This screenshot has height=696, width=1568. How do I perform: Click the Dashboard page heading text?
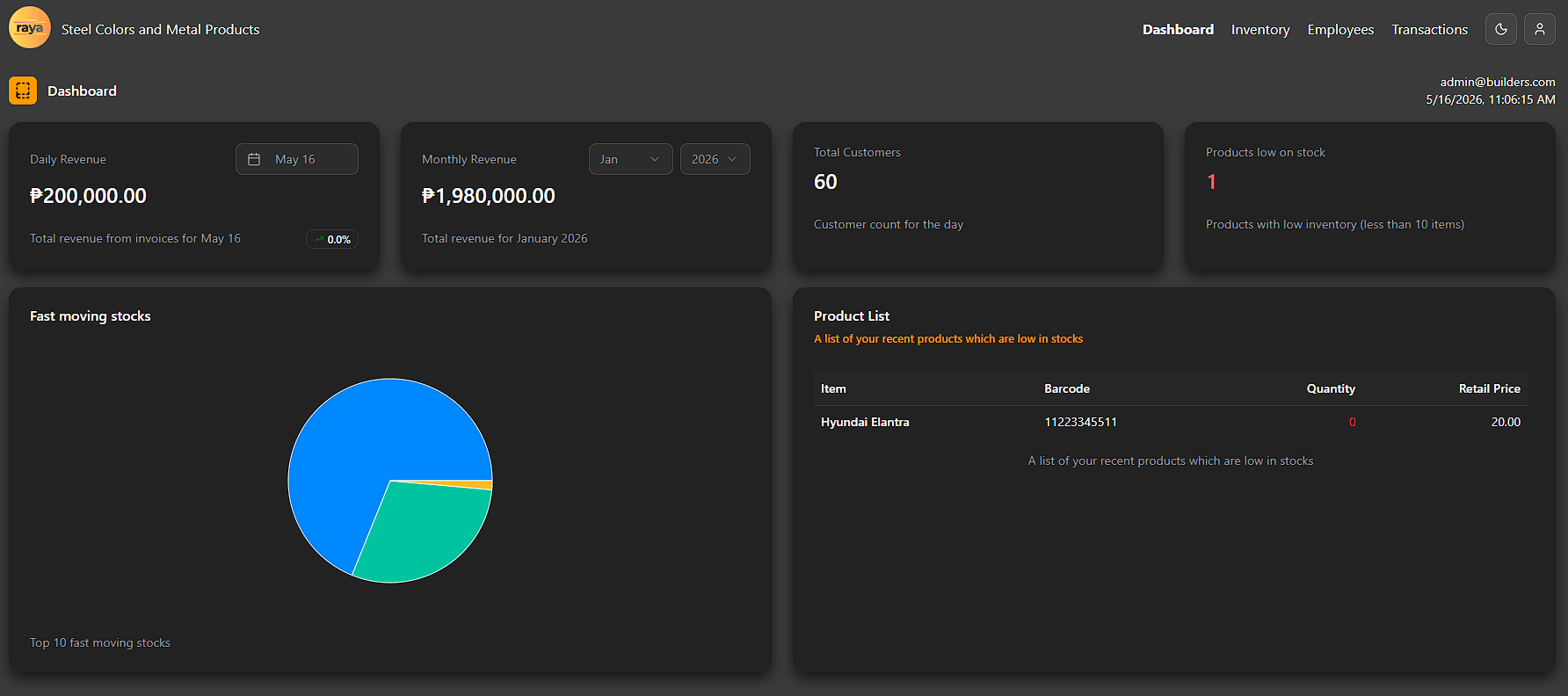click(x=82, y=91)
